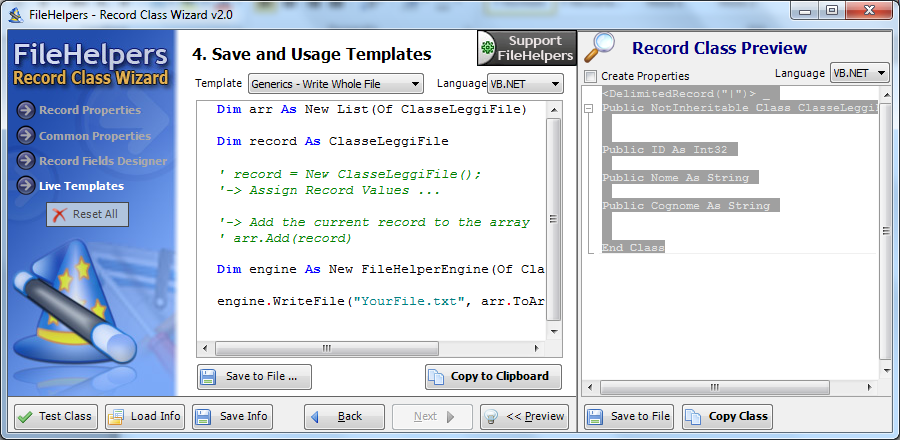Viewport: 900px width, 440px height.
Task: Click Save to File in preview panel
Action: 631,416
